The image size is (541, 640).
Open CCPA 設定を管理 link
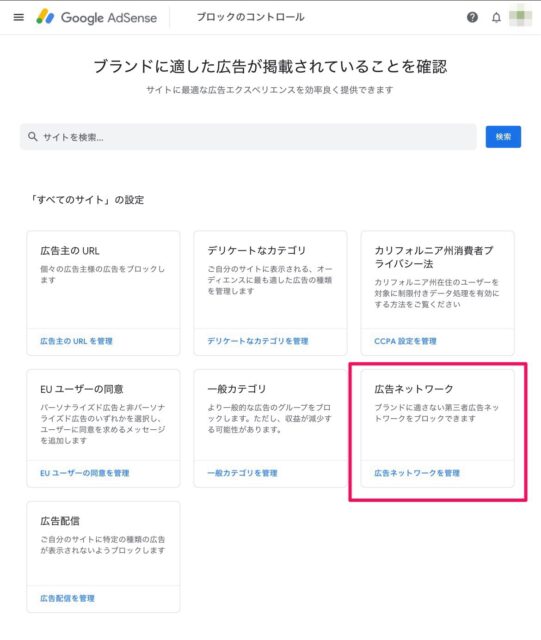coord(405,341)
